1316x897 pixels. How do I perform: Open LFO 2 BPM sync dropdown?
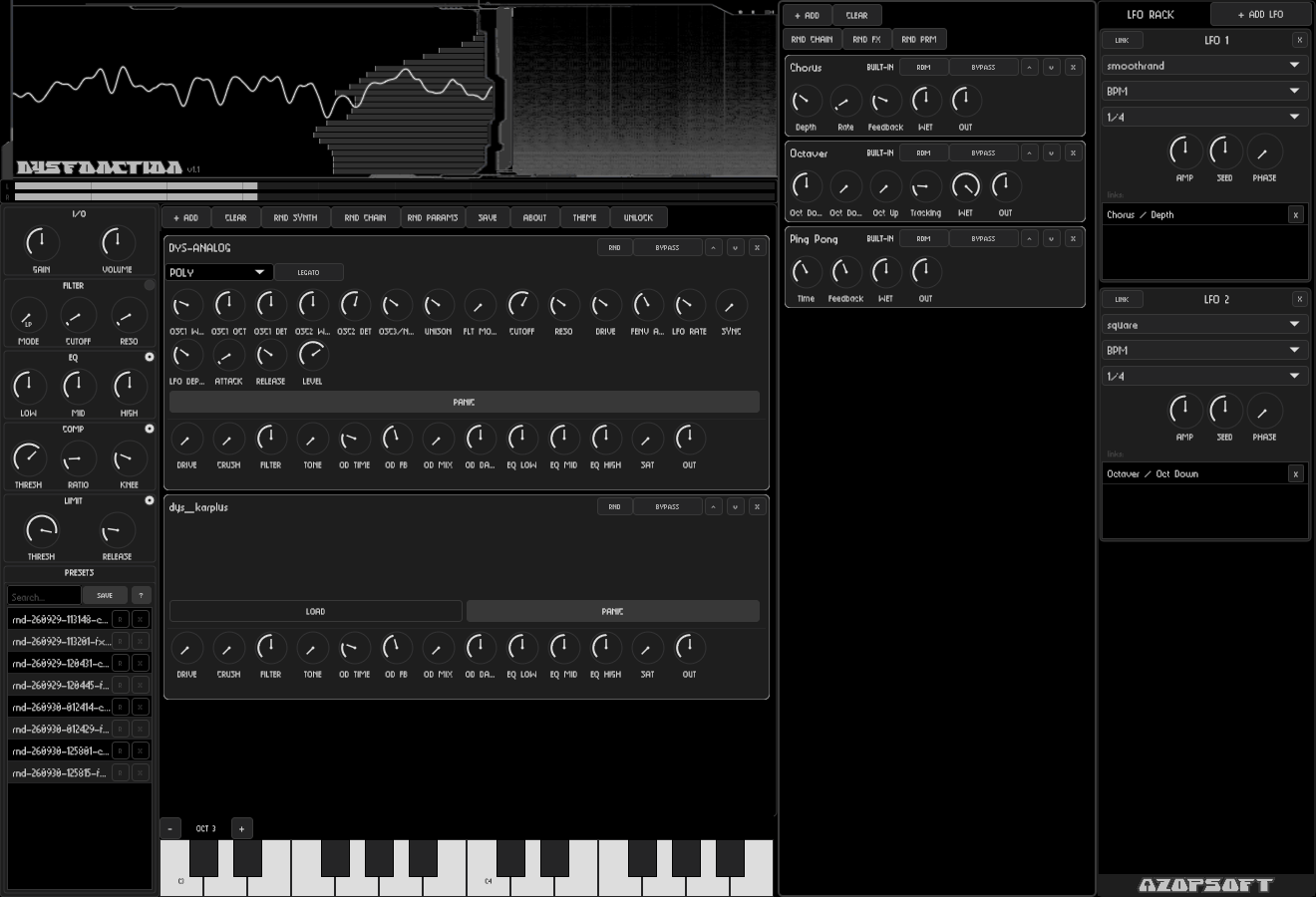(x=1204, y=351)
